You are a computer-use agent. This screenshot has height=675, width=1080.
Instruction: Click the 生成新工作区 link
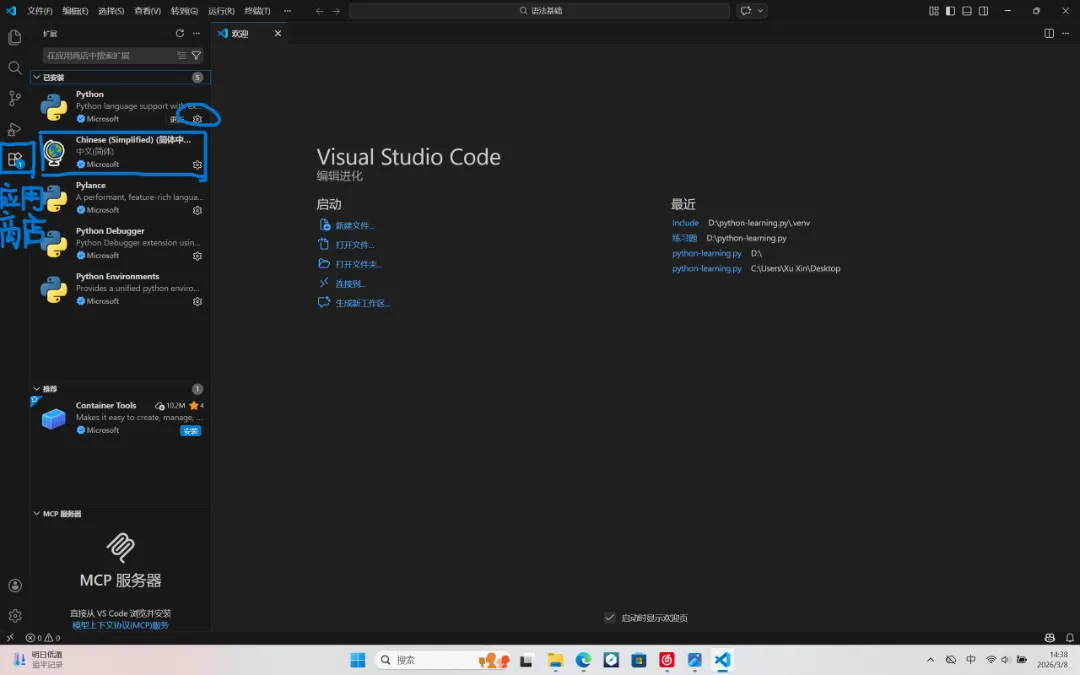tap(362, 302)
